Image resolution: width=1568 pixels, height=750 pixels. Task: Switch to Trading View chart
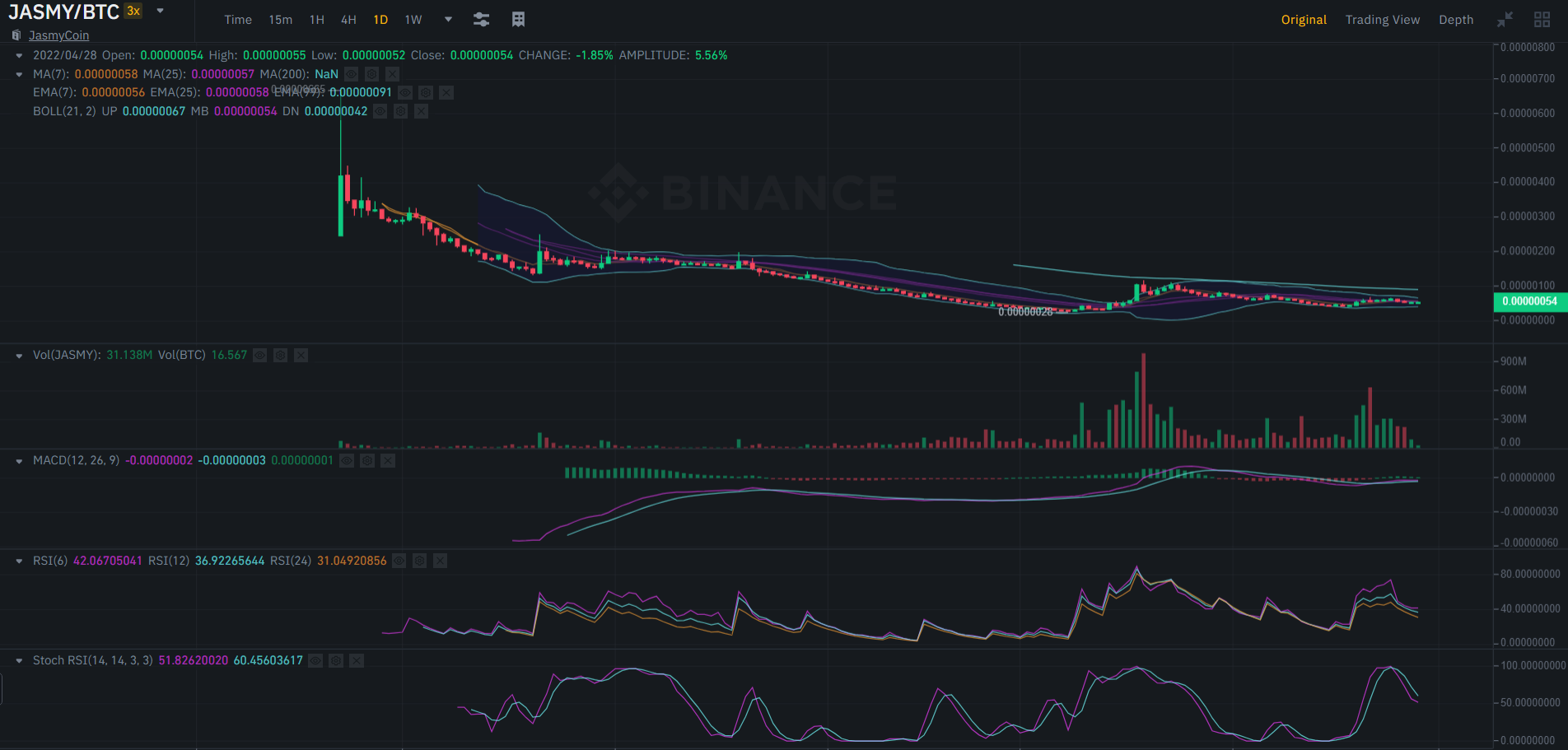coord(1383,20)
